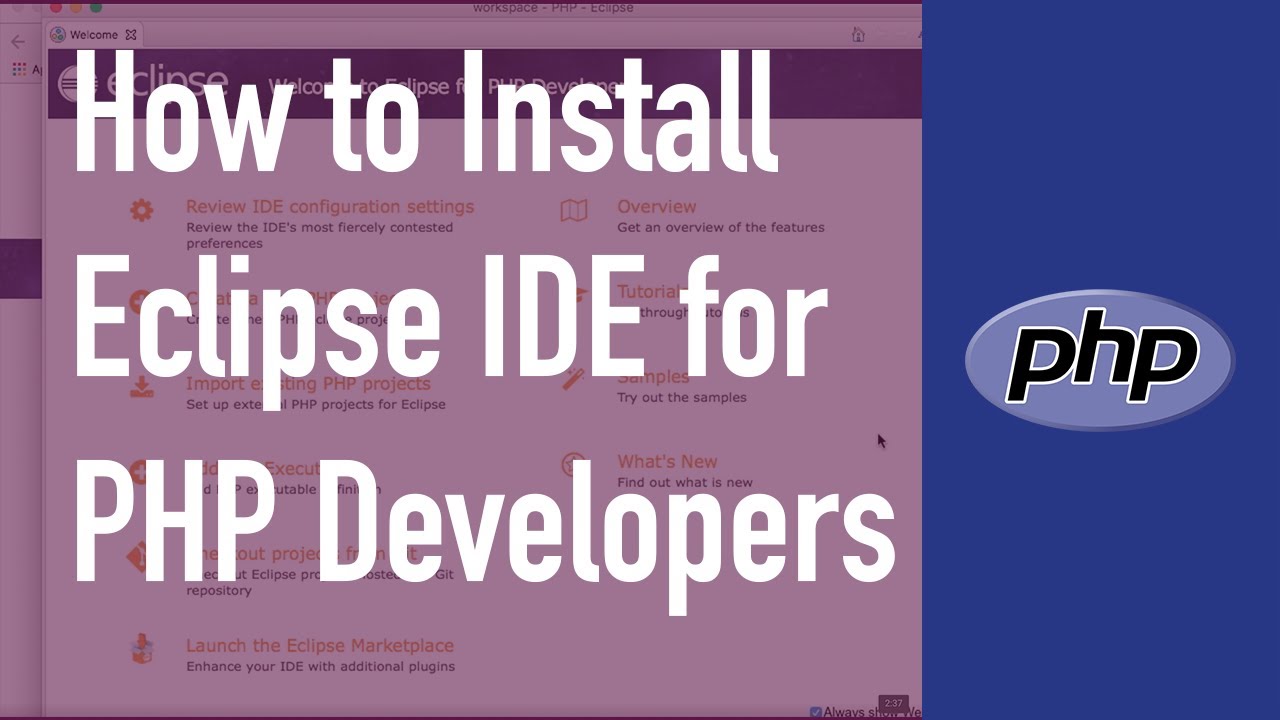Image resolution: width=1280 pixels, height=720 pixels.
Task: Click the import tray icon for PHP projects
Action: (142, 387)
